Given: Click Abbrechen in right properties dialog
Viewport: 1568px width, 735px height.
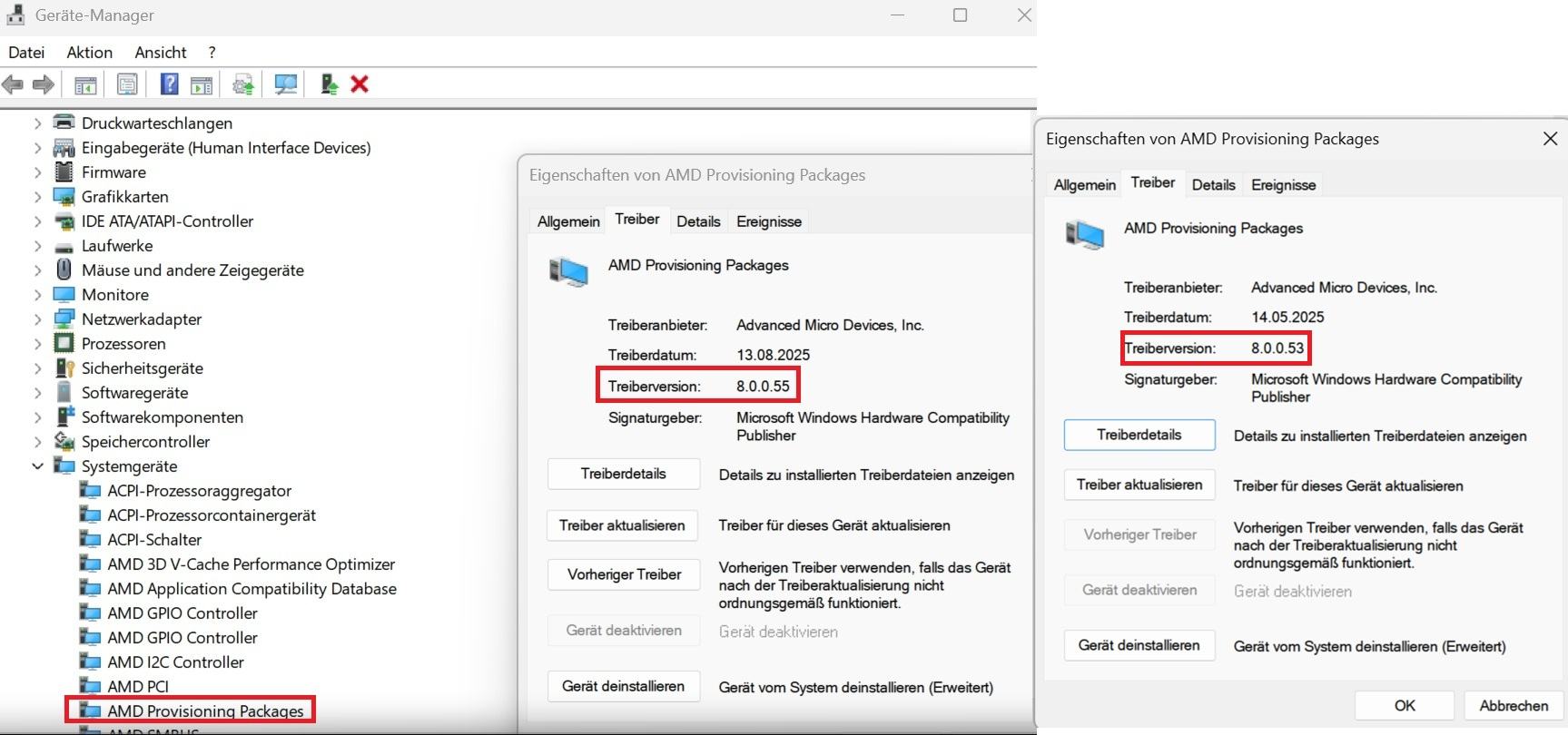Looking at the screenshot, I should click(x=1514, y=705).
